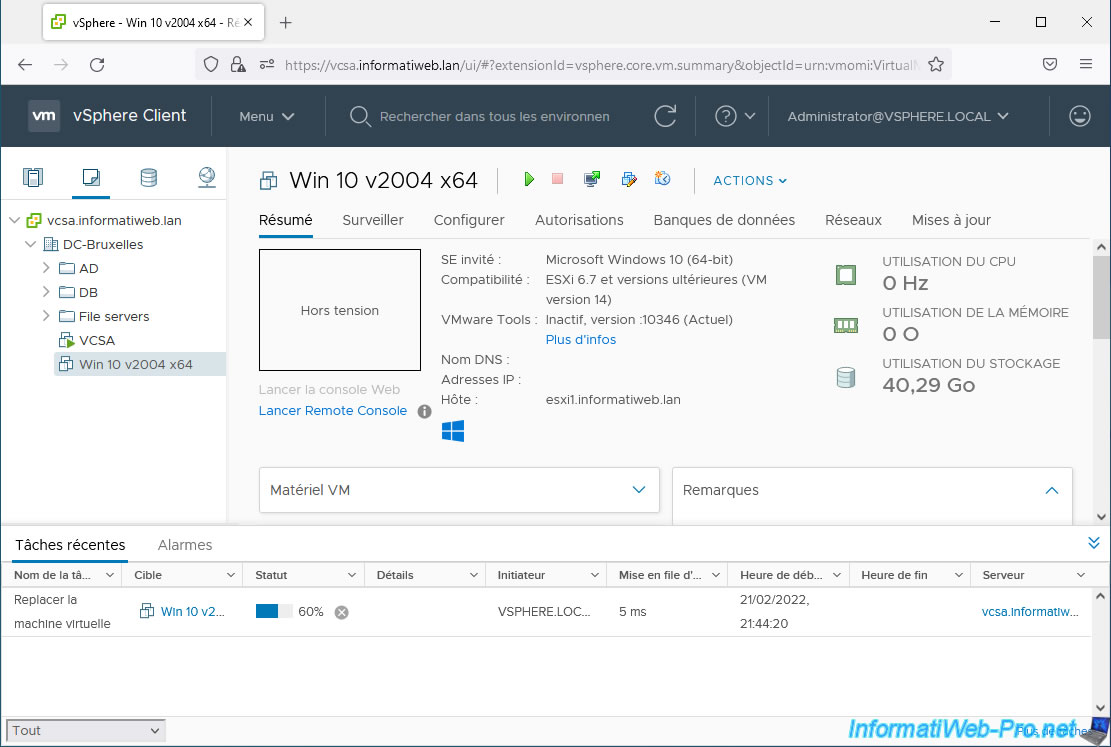Screen dimensions: 1111x747
Task: Switch to the Surveiller tab
Action: [373, 220]
